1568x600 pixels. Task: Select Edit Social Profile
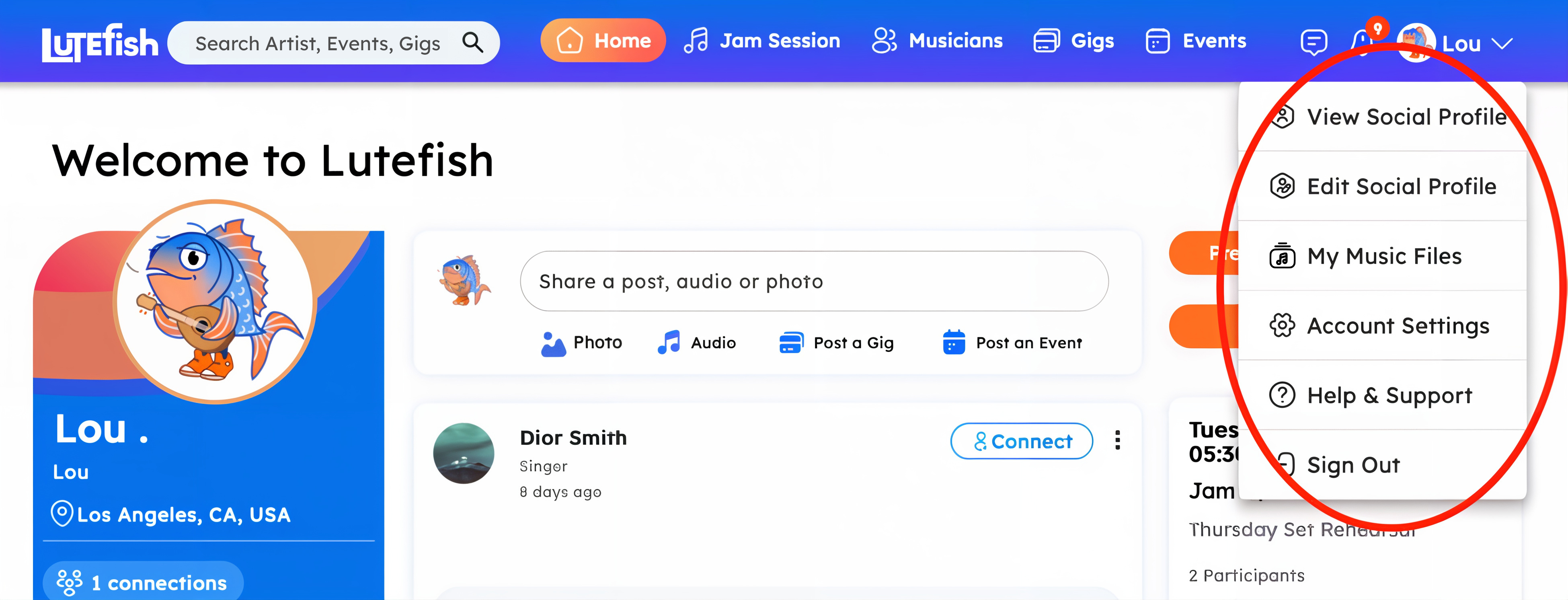[x=1382, y=186]
